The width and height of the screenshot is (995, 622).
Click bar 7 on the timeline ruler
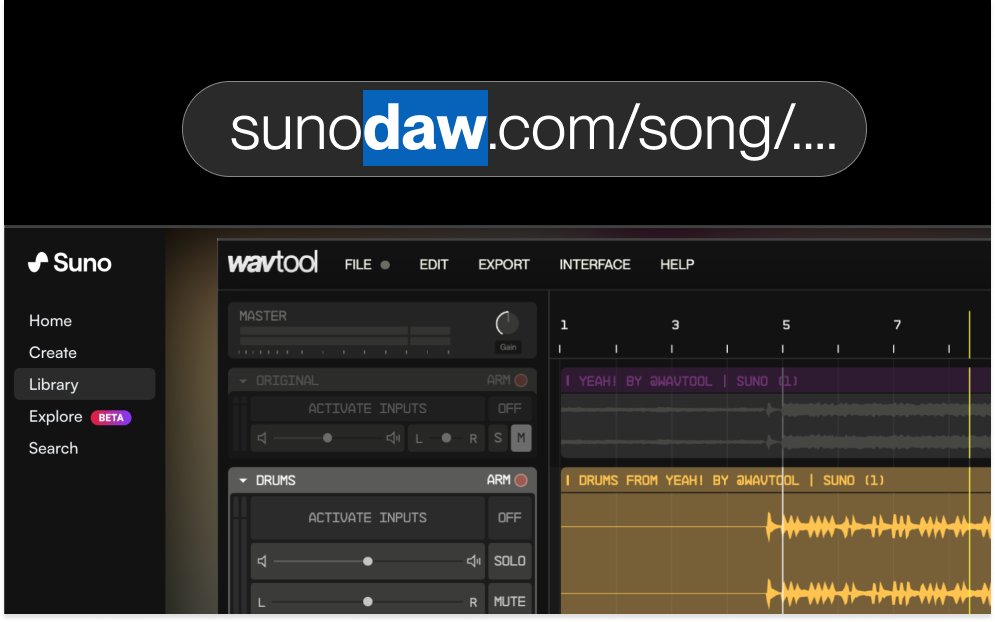pyautogui.click(x=897, y=325)
